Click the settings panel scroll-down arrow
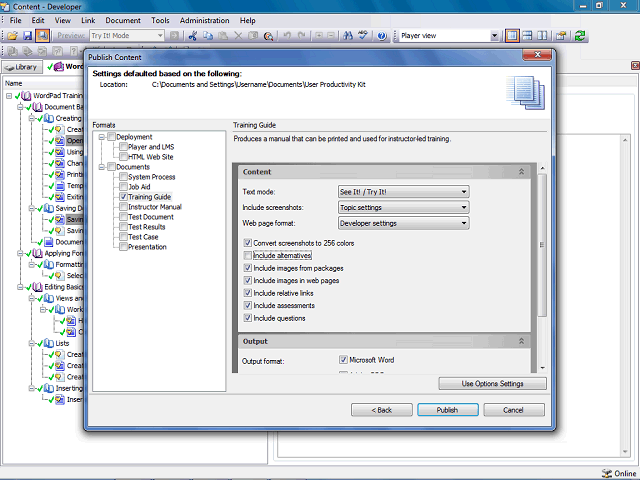 tap(542, 368)
